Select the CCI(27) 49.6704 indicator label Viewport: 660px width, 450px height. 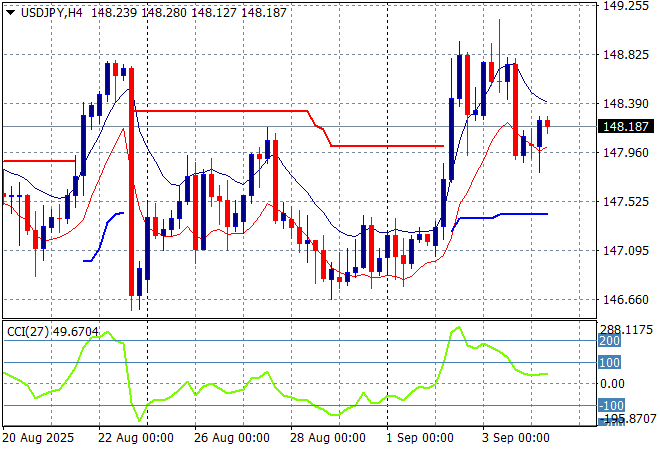pos(53,332)
